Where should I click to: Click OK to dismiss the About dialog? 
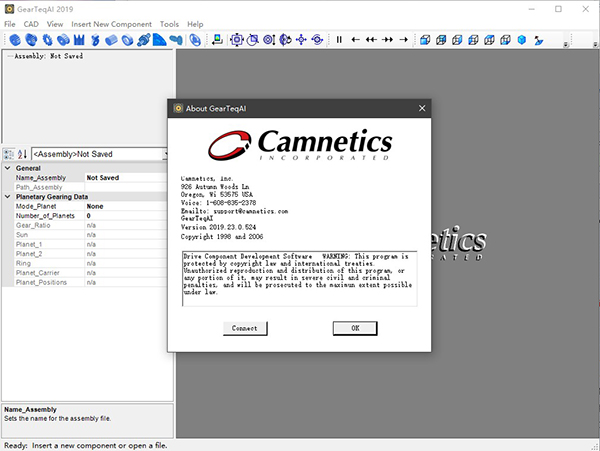click(355, 328)
